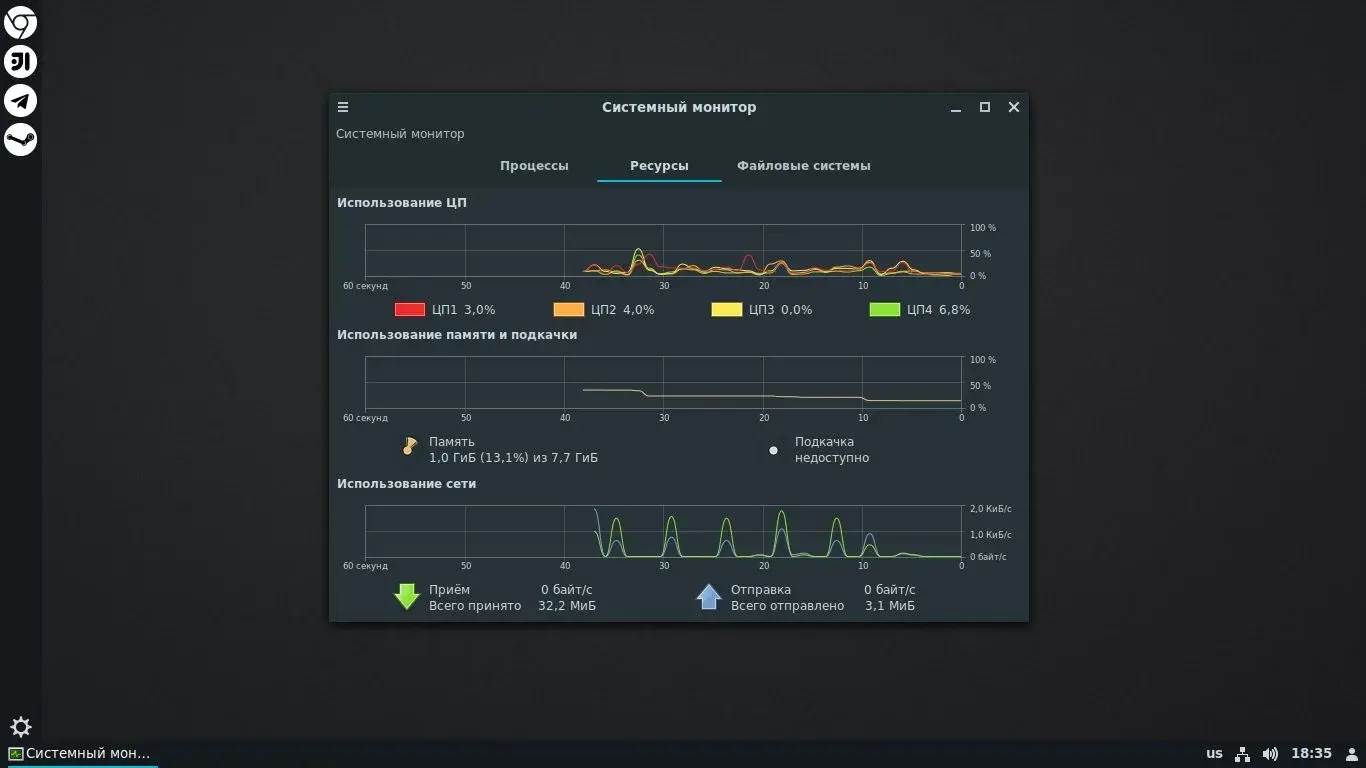Click the red ЦП1 color swatch
1366x768 pixels.
click(410, 310)
